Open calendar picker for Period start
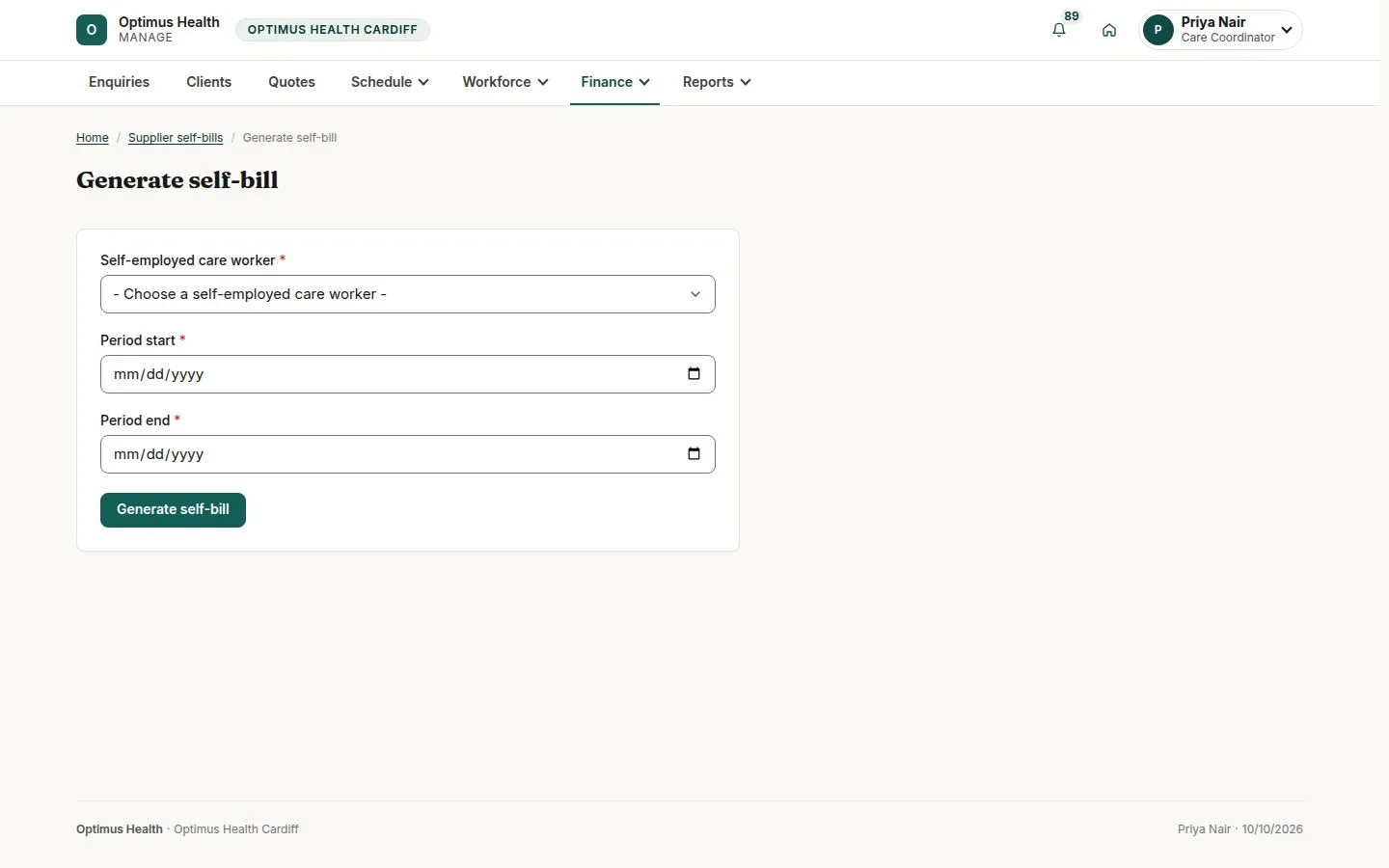This screenshot has width=1389, height=868. [694, 374]
